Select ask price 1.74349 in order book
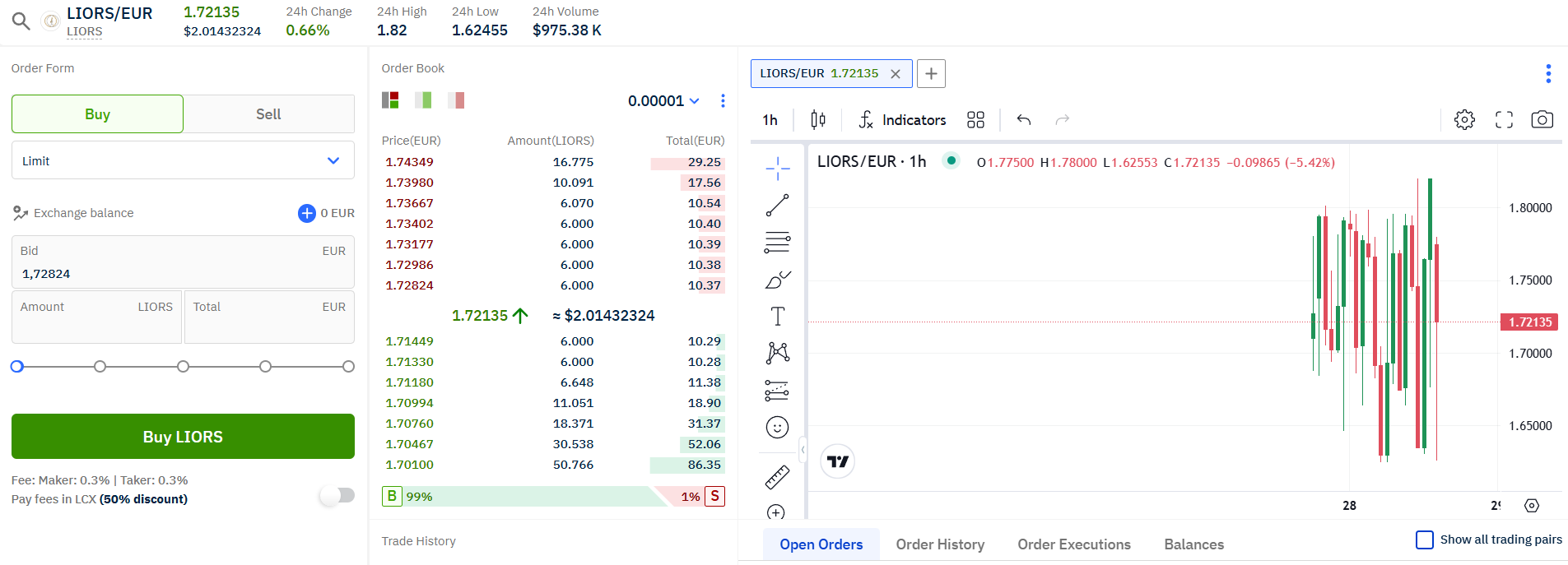The height and width of the screenshot is (565, 1568). 409,162
